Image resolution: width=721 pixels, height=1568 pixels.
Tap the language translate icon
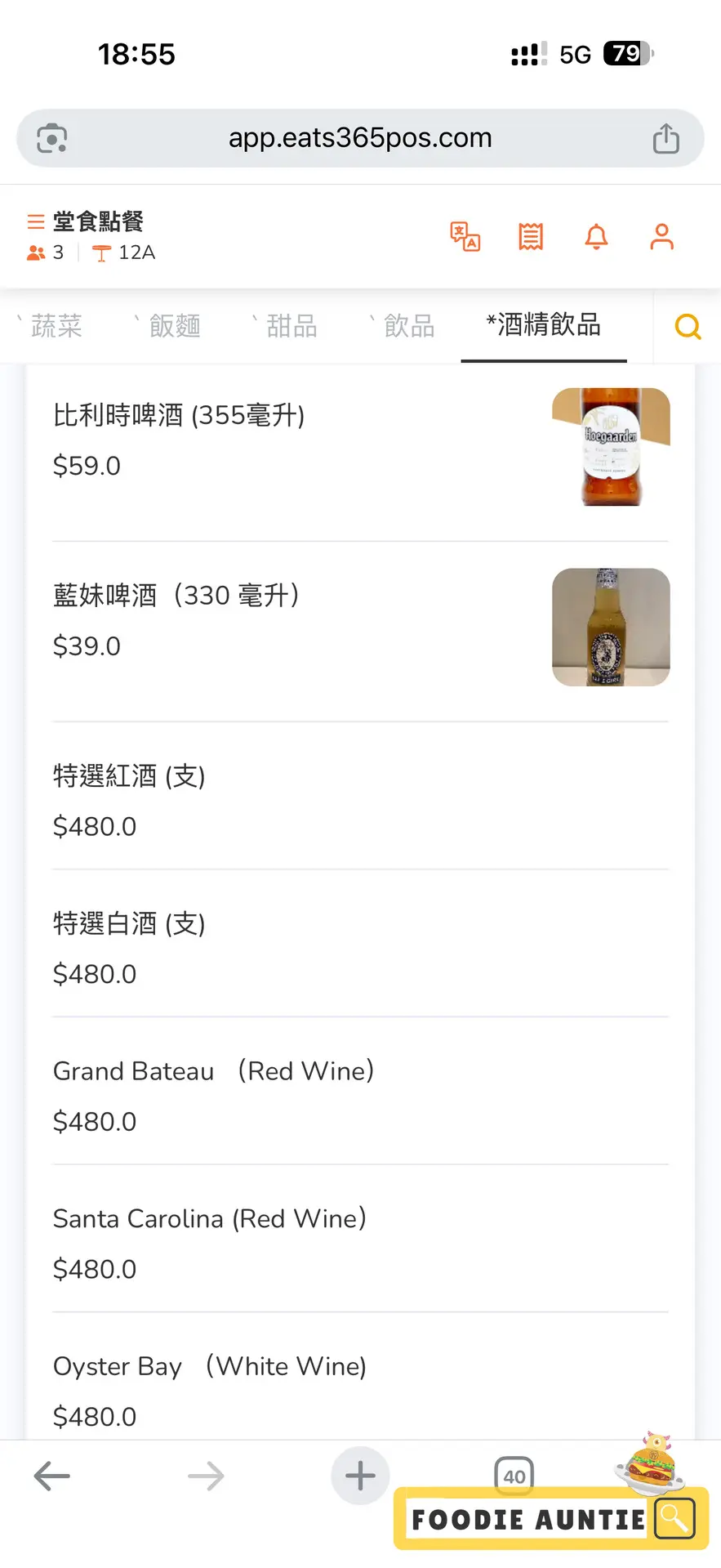point(465,237)
